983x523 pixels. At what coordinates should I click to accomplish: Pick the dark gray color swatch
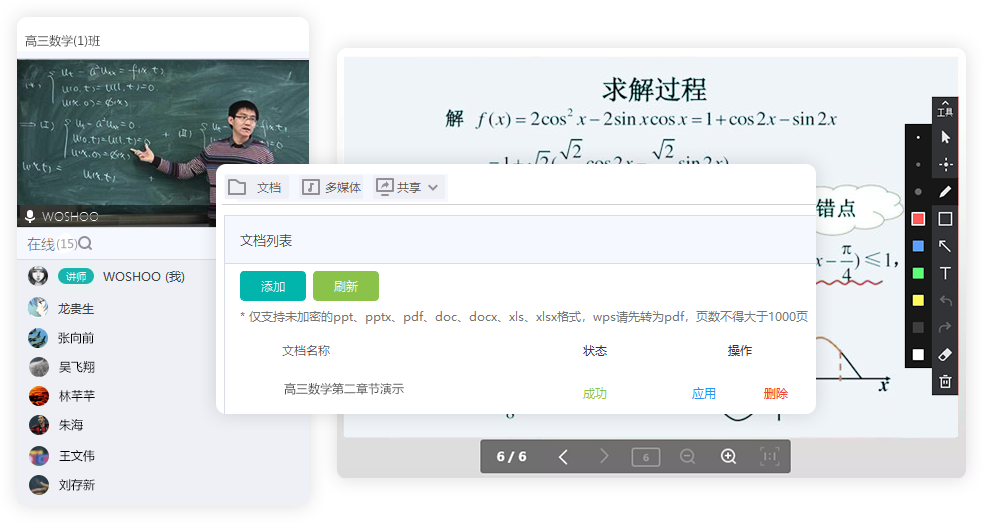[x=918, y=327]
